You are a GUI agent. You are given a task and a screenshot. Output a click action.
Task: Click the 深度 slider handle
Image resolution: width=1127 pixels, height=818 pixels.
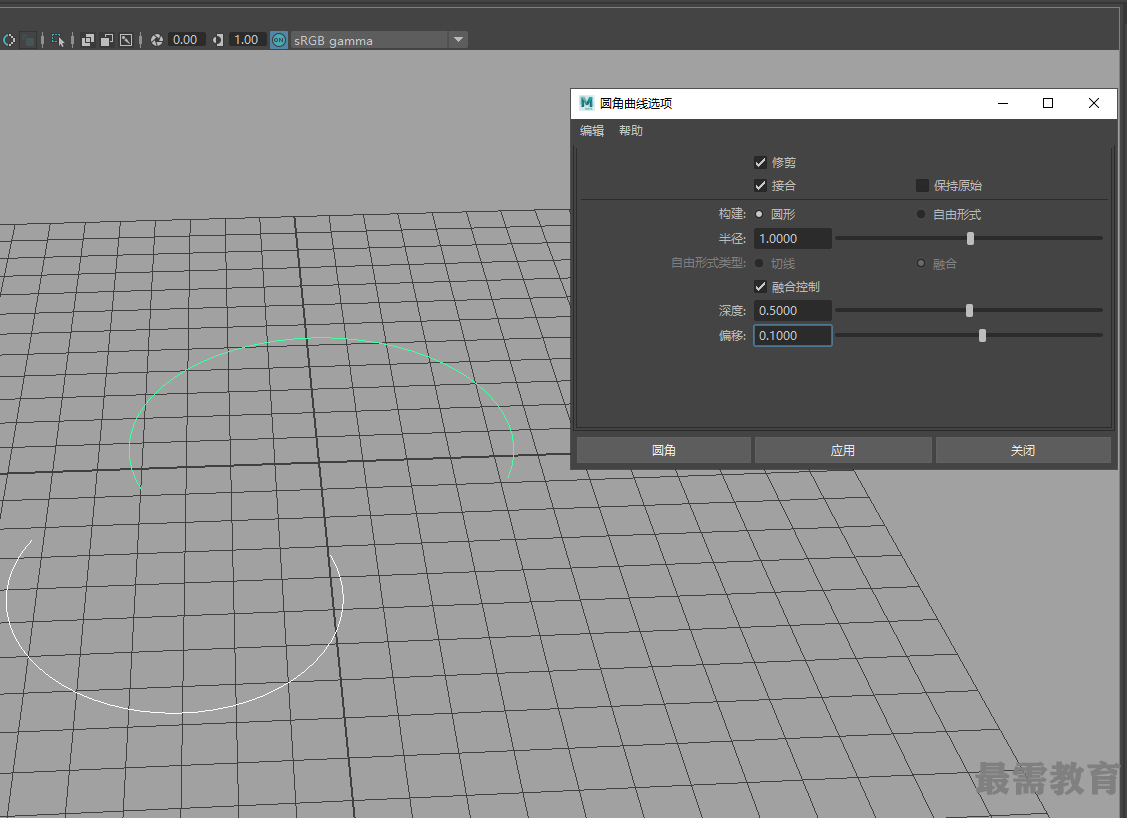(970, 311)
